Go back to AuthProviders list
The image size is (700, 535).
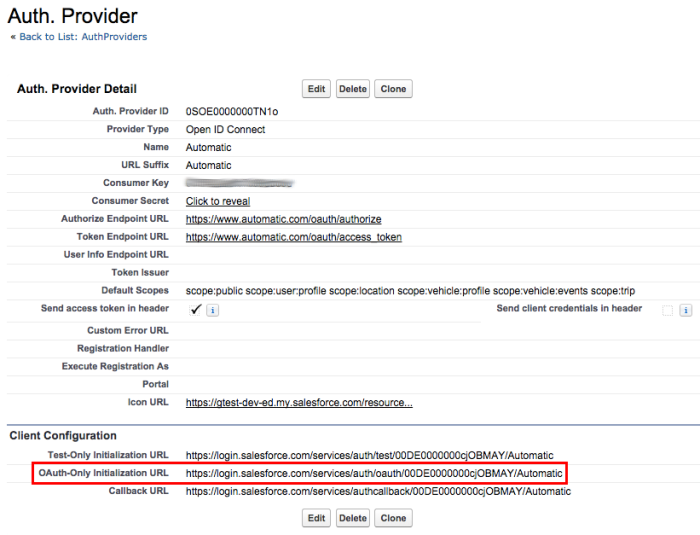pos(83,37)
